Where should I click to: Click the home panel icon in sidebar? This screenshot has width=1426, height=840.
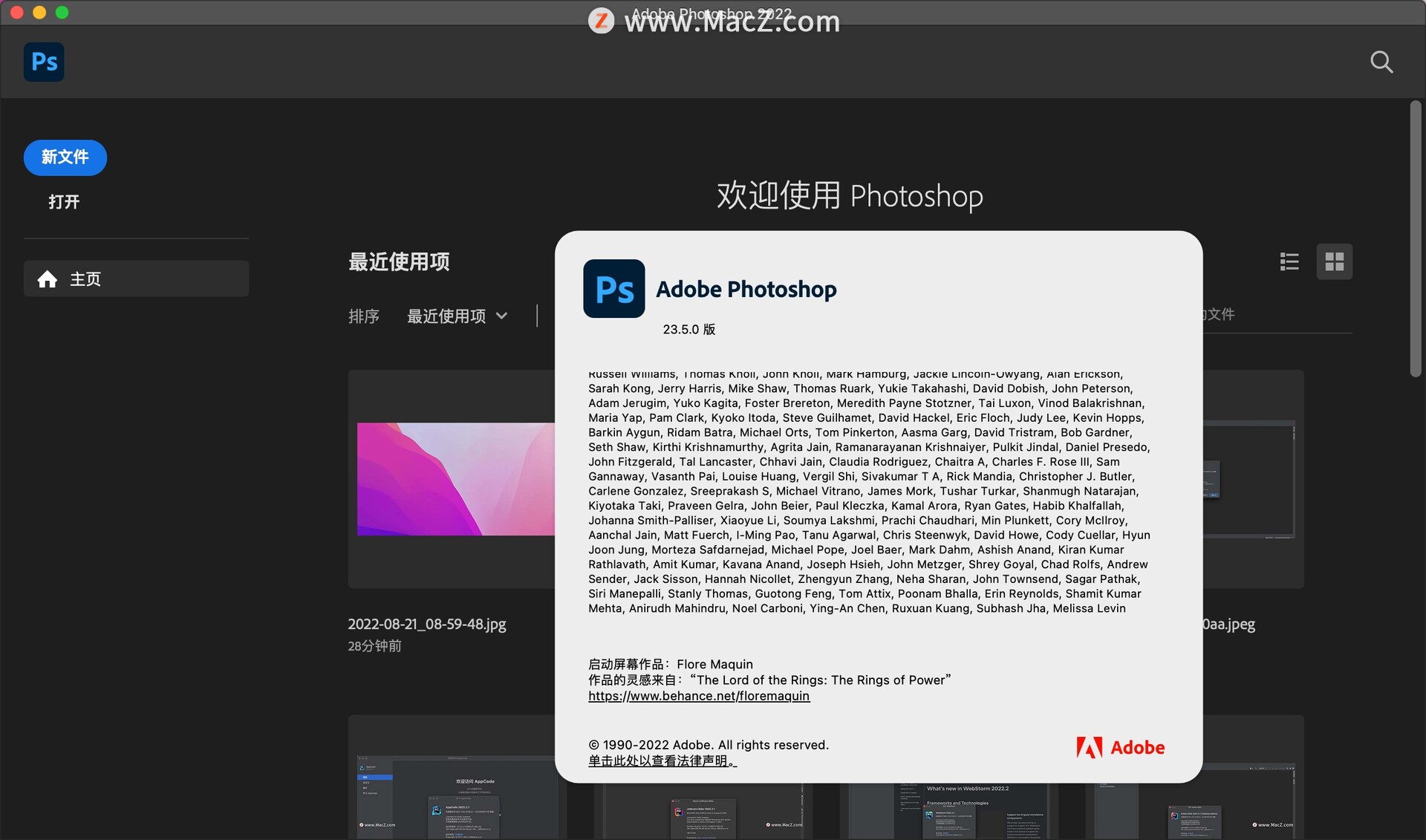(48, 278)
